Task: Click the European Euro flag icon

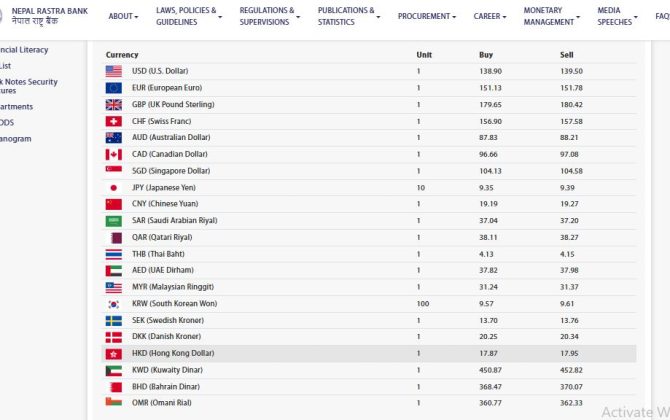Action: tap(113, 88)
